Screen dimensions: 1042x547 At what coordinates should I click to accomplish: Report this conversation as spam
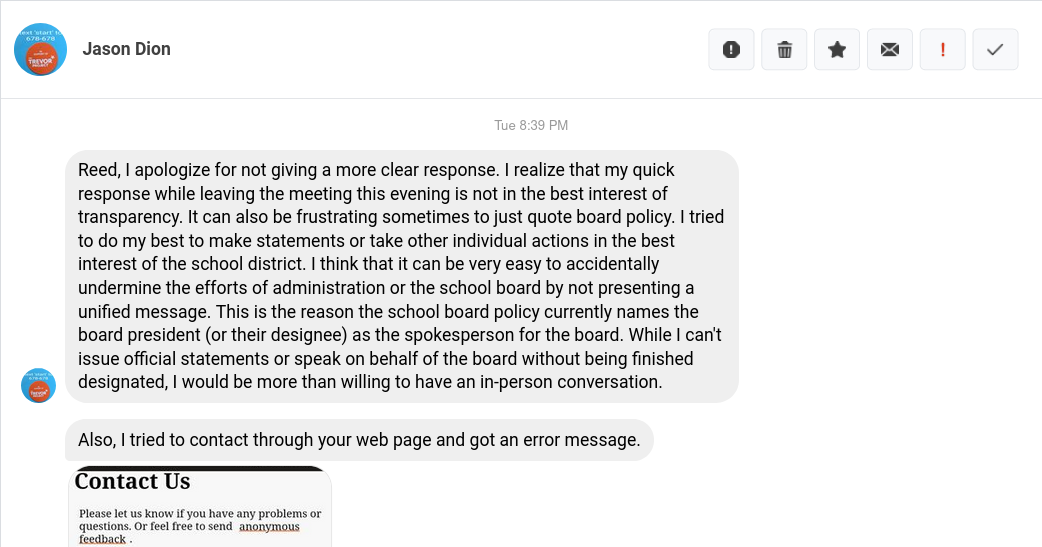pos(731,50)
